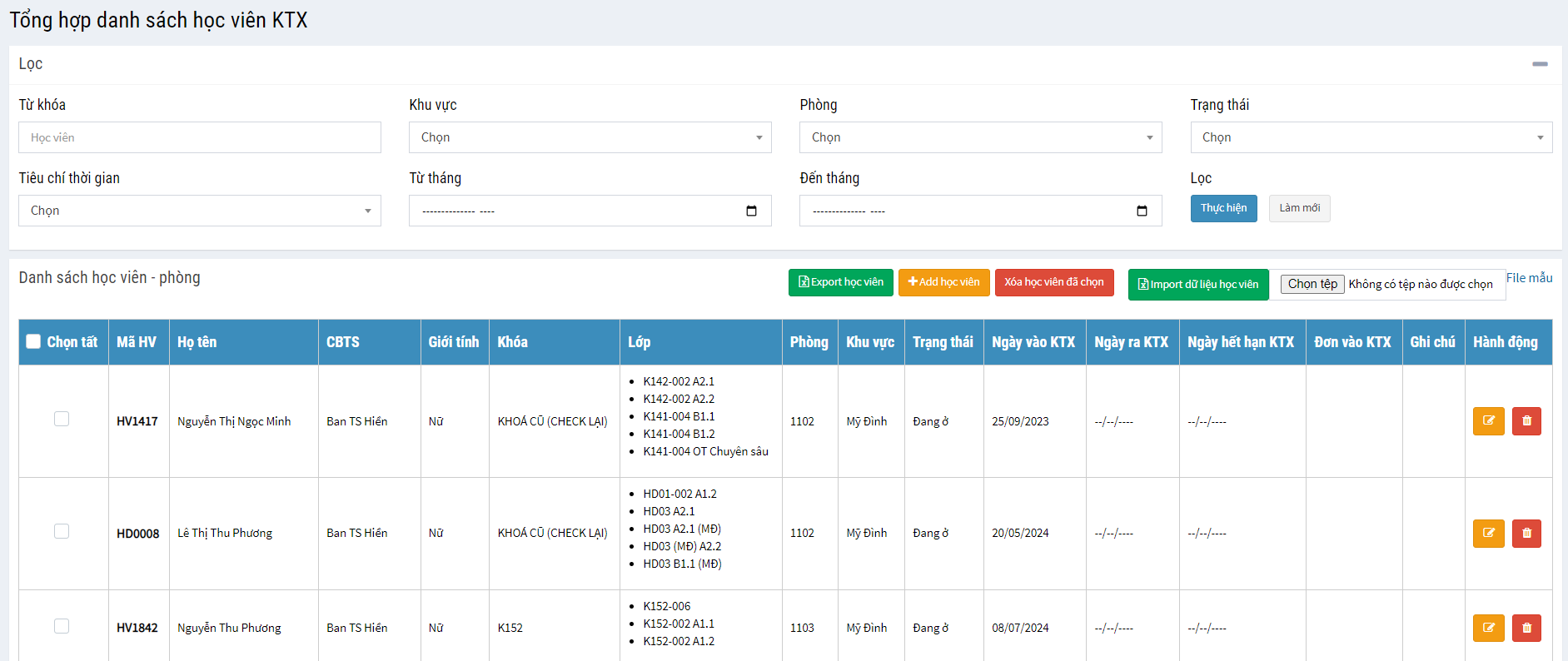The image size is (1568, 661).
Task: Open the Tiêu chí thời gian dropdown
Action: pyautogui.click(x=199, y=211)
